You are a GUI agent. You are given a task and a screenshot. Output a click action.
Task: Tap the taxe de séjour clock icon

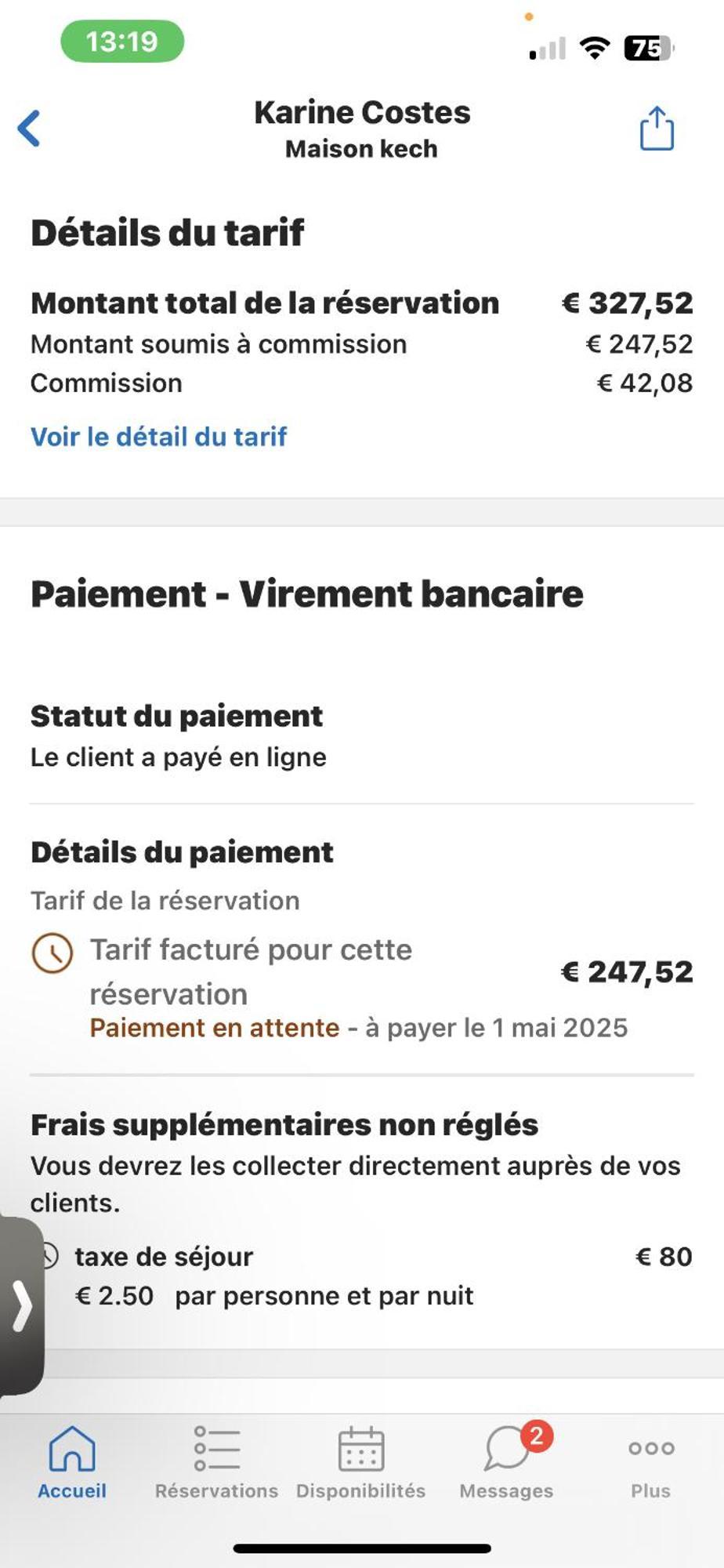click(x=49, y=1256)
